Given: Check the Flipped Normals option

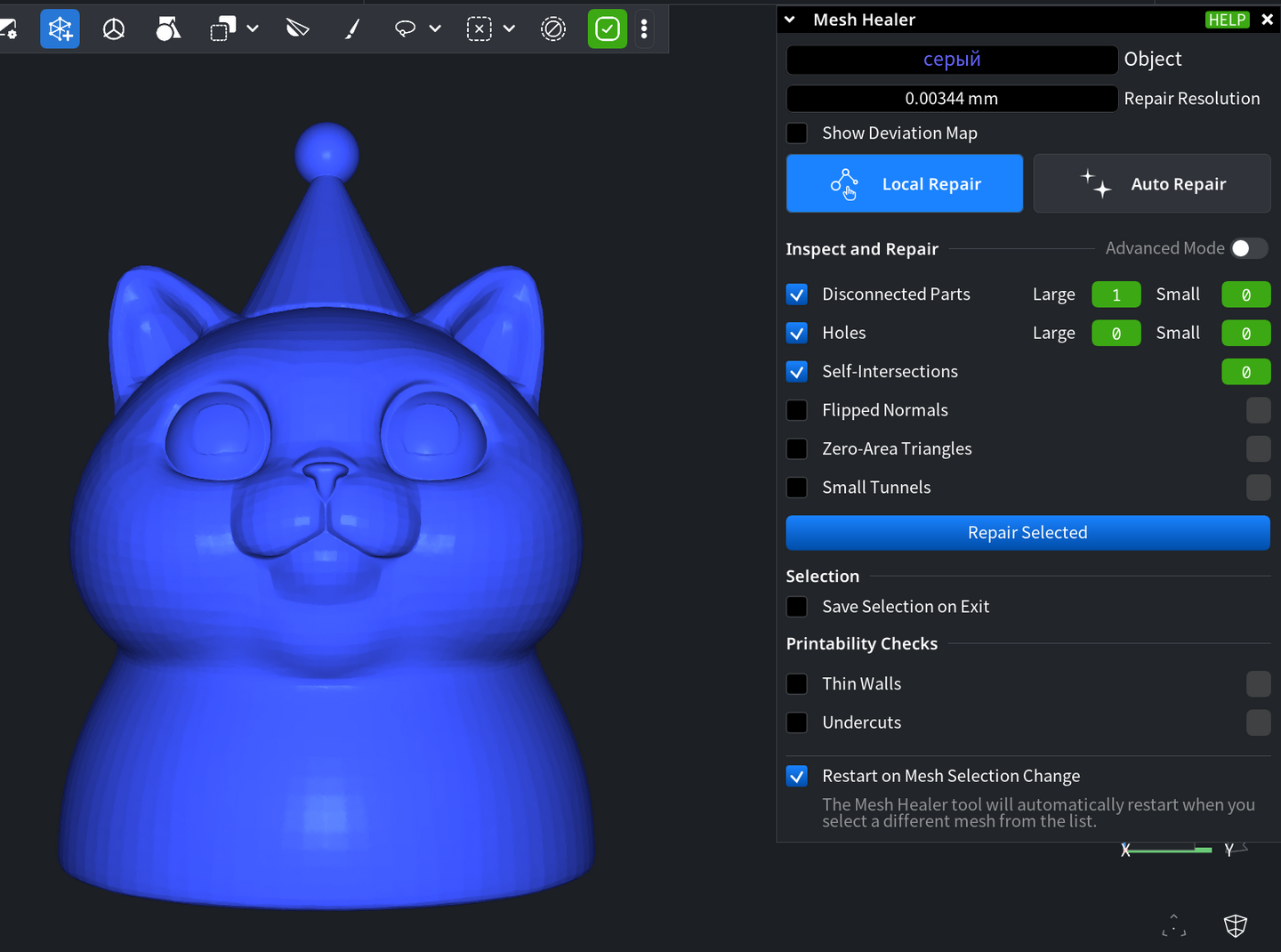Looking at the screenshot, I should [797, 410].
